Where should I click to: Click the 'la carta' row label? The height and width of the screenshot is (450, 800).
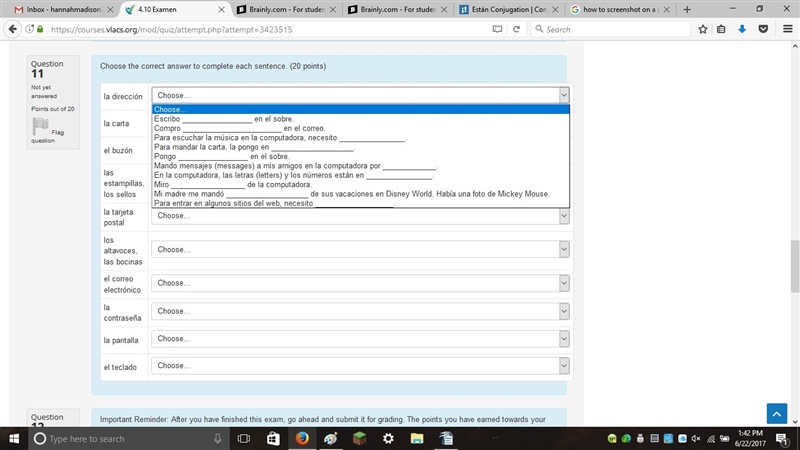click(x=116, y=123)
